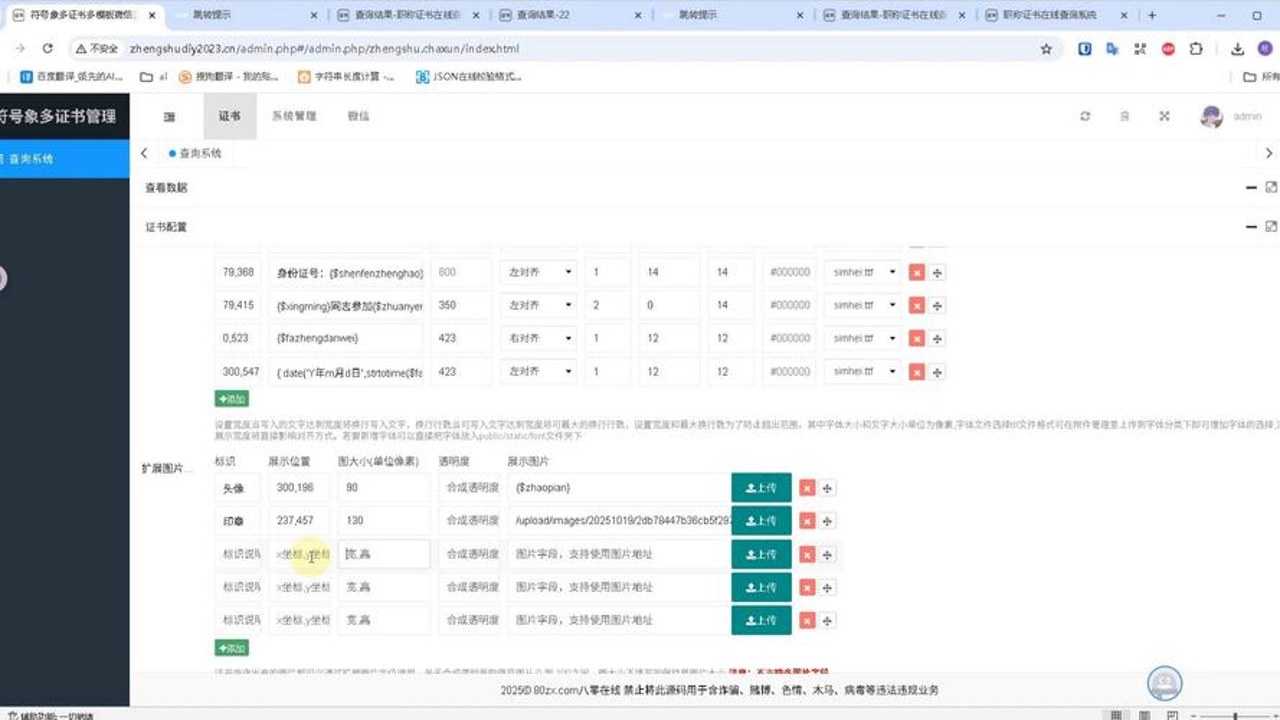Open the 微信 top menu item
The width and height of the screenshot is (1280, 720).
coord(358,116)
